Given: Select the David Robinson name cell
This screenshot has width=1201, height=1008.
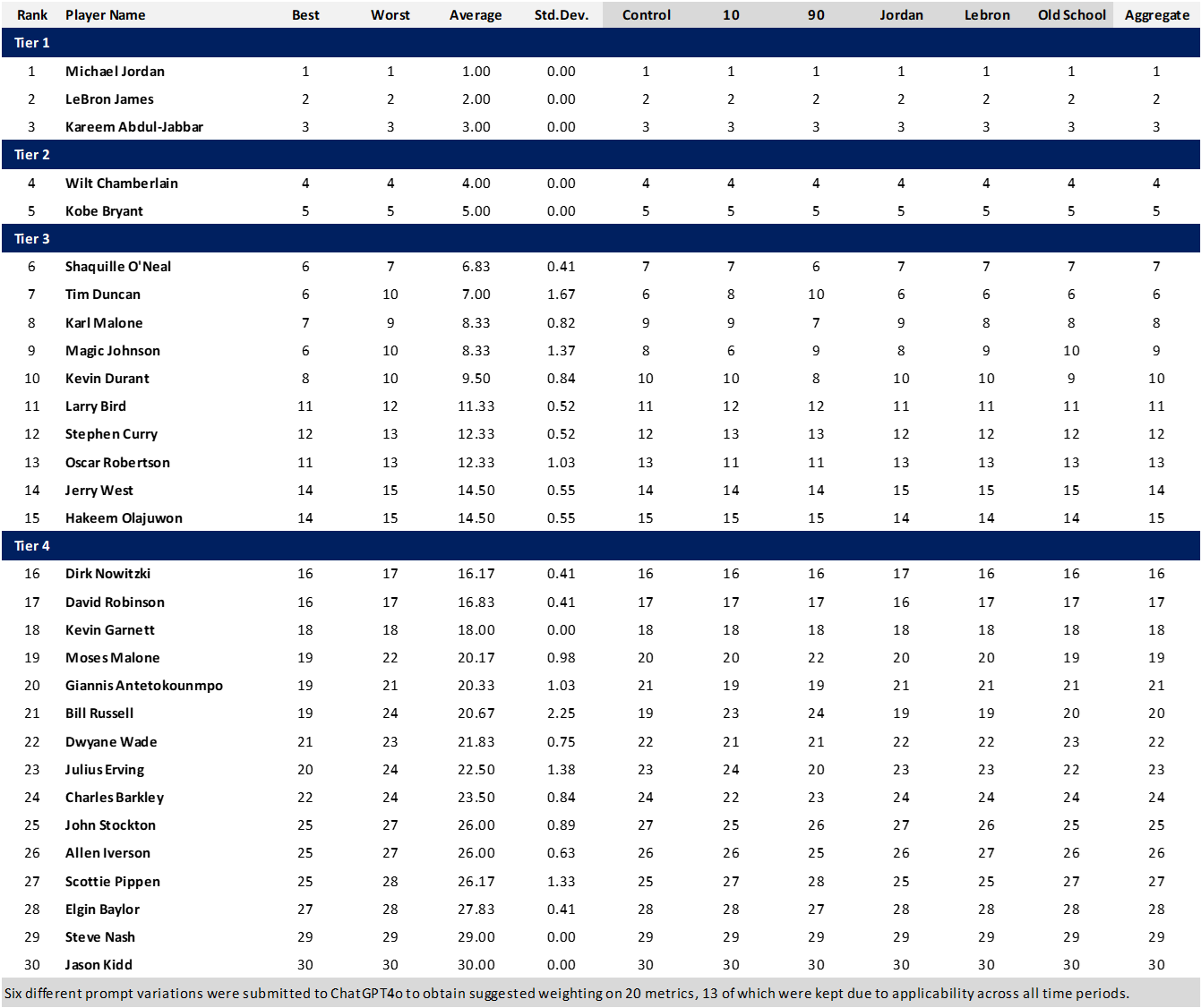Looking at the screenshot, I should pos(115,602).
